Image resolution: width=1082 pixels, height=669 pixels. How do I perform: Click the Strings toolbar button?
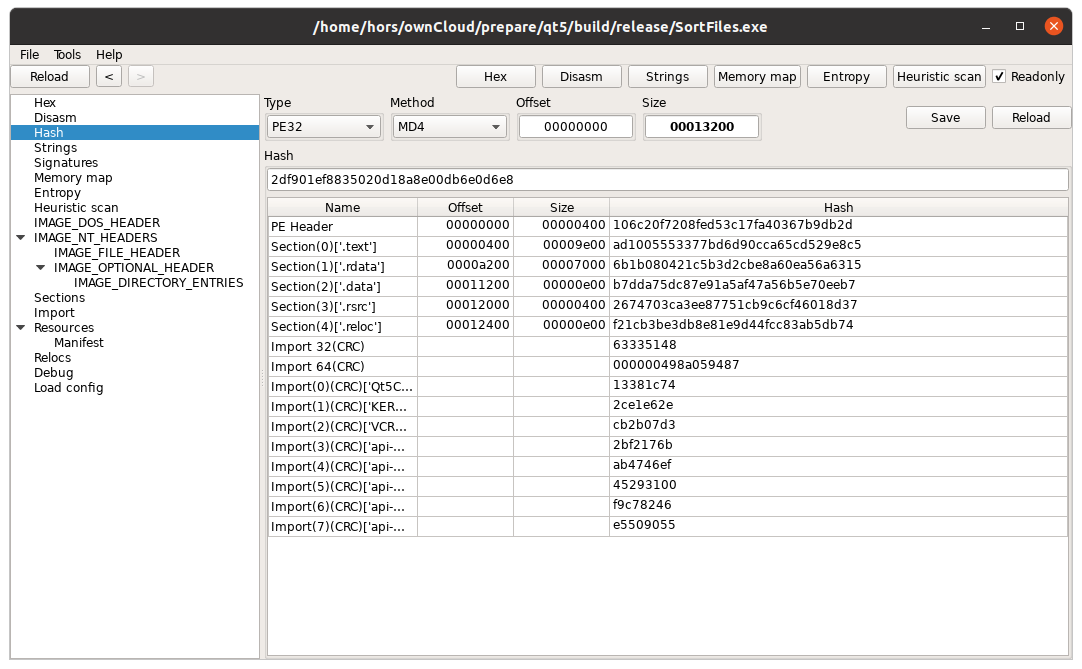pyautogui.click(x=667, y=77)
